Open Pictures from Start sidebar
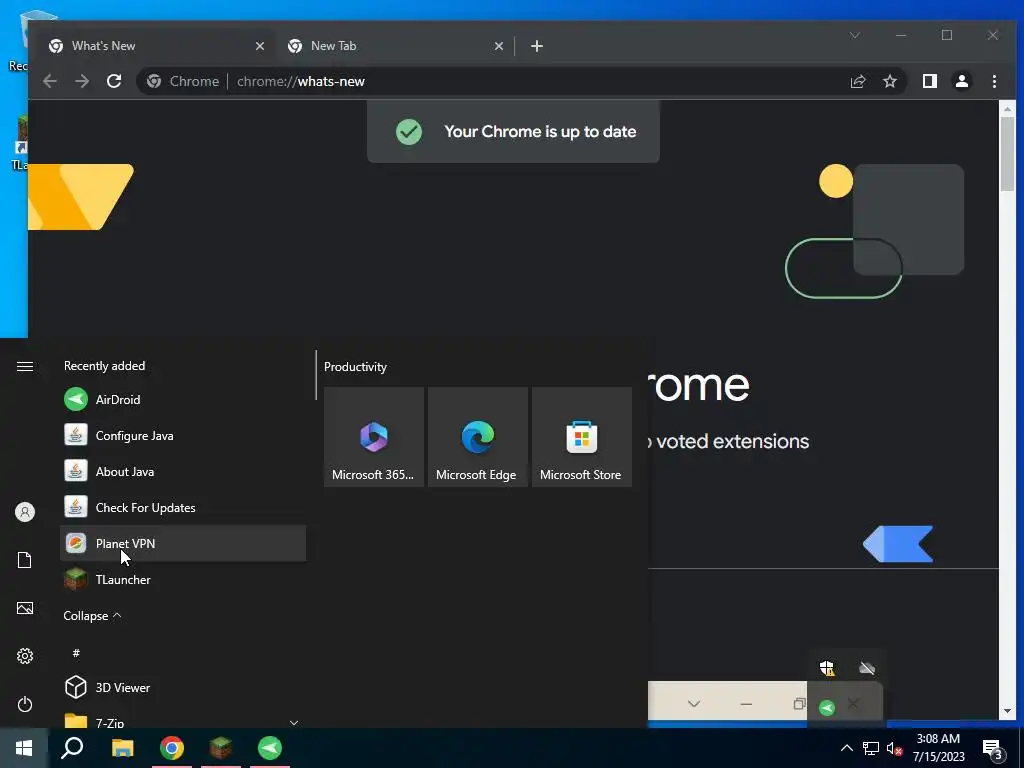Viewport: 1024px width, 768px height. (25, 608)
